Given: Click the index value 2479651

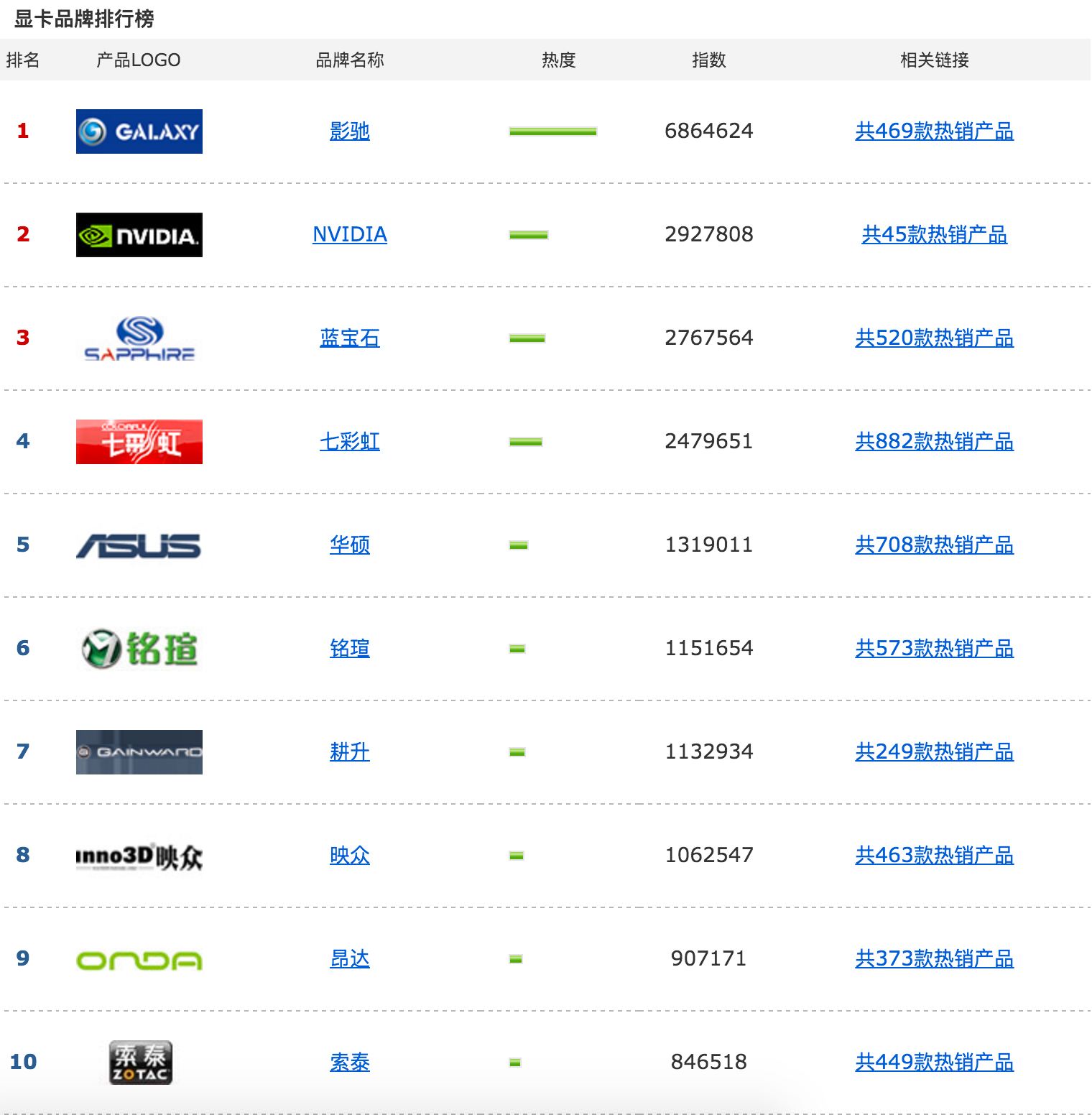Looking at the screenshot, I should (709, 441).
